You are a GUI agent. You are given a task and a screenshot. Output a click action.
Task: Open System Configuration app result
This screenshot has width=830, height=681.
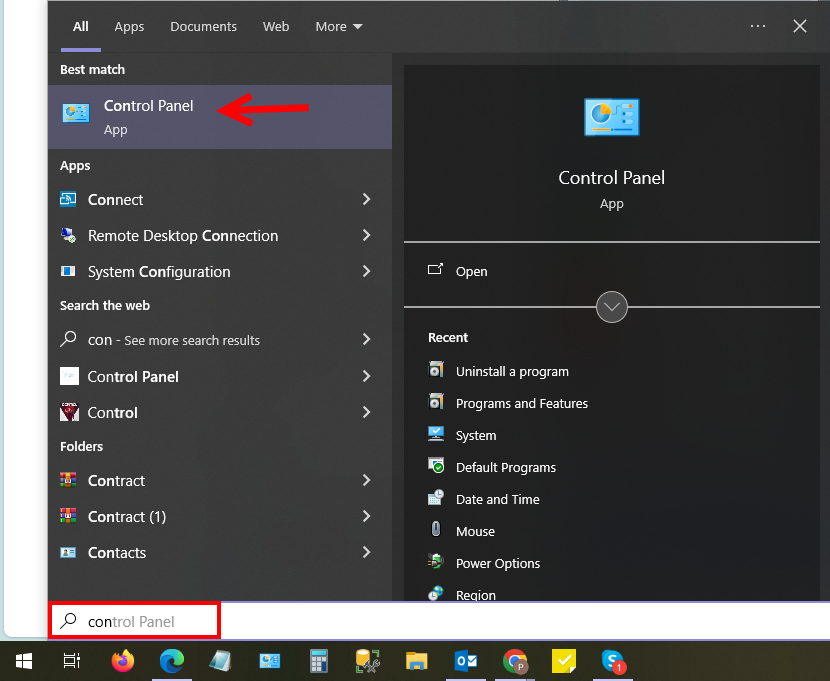(x=220, y=271)
